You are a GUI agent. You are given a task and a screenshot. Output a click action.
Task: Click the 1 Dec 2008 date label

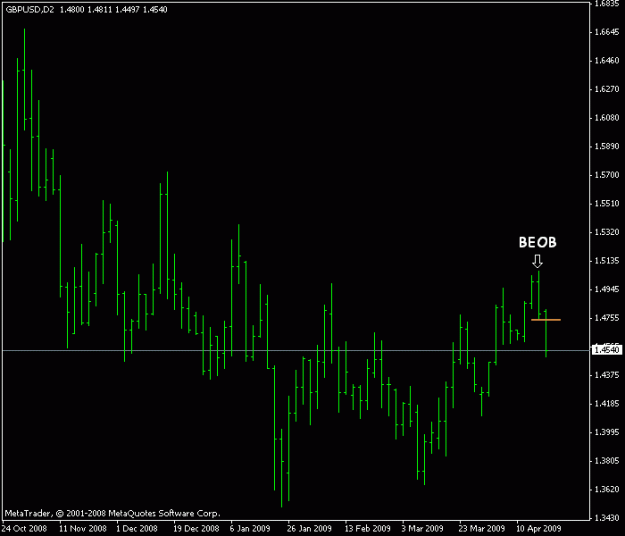[137, 529]
